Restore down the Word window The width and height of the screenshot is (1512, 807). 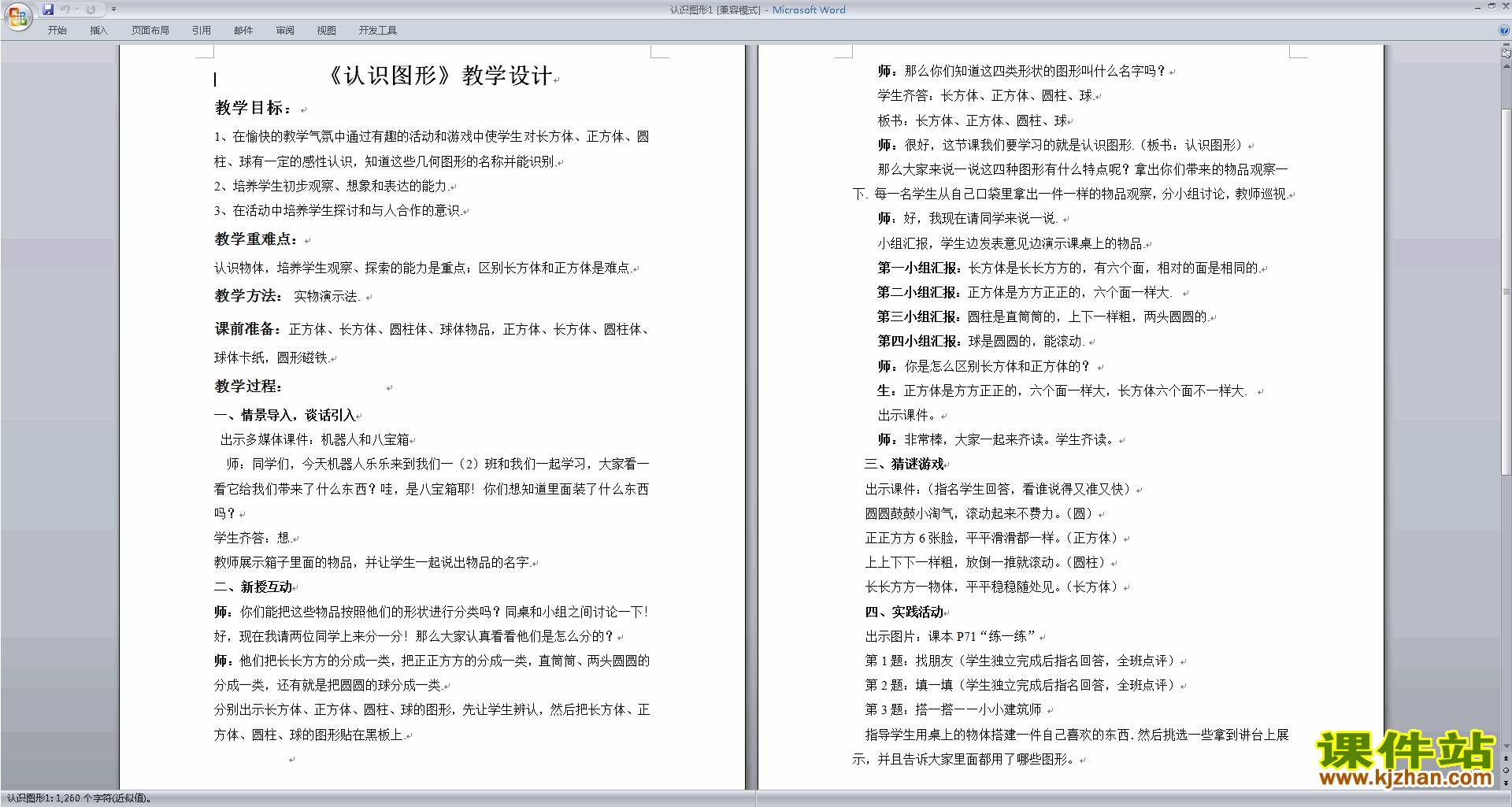tap(1492, 6)
